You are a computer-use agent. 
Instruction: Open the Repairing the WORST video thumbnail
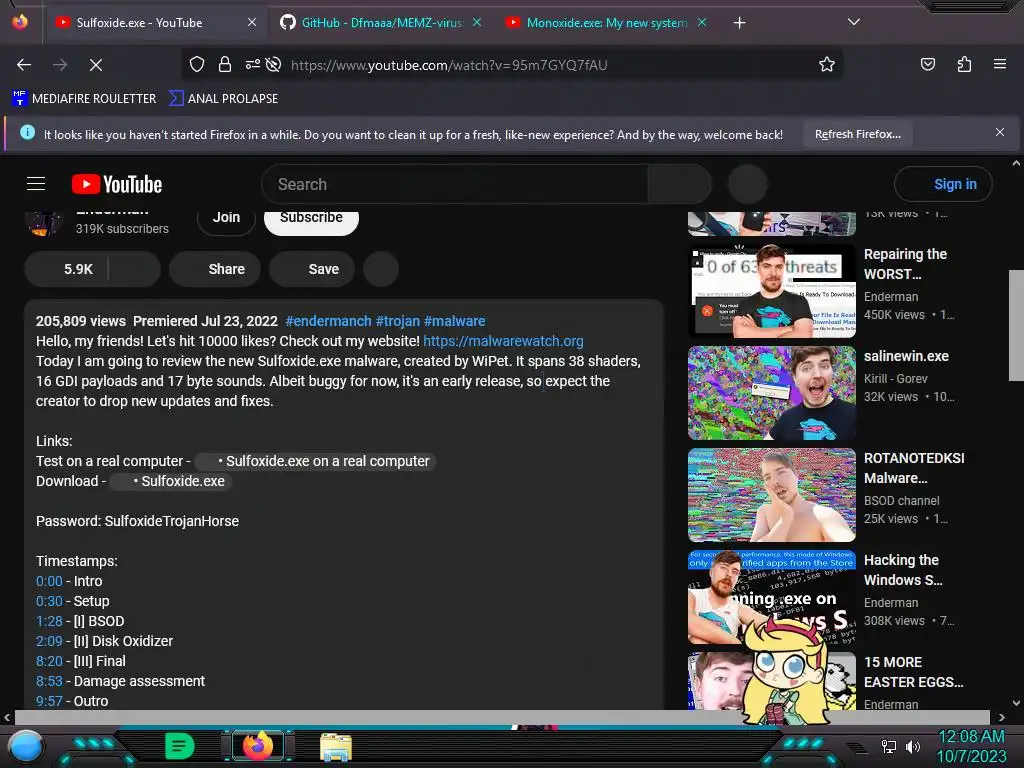click(x=771, y=291)
